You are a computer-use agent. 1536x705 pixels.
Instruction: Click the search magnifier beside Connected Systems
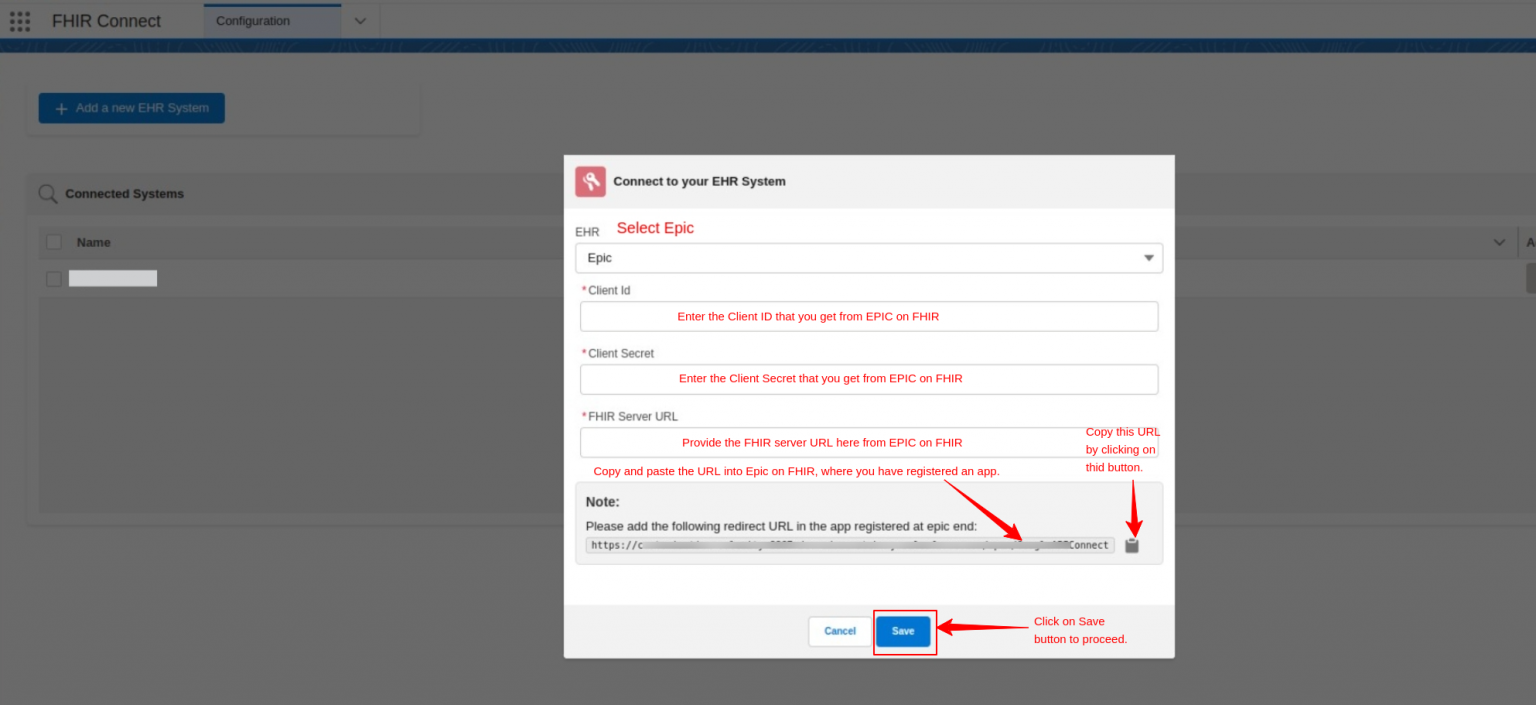point(47,193)
